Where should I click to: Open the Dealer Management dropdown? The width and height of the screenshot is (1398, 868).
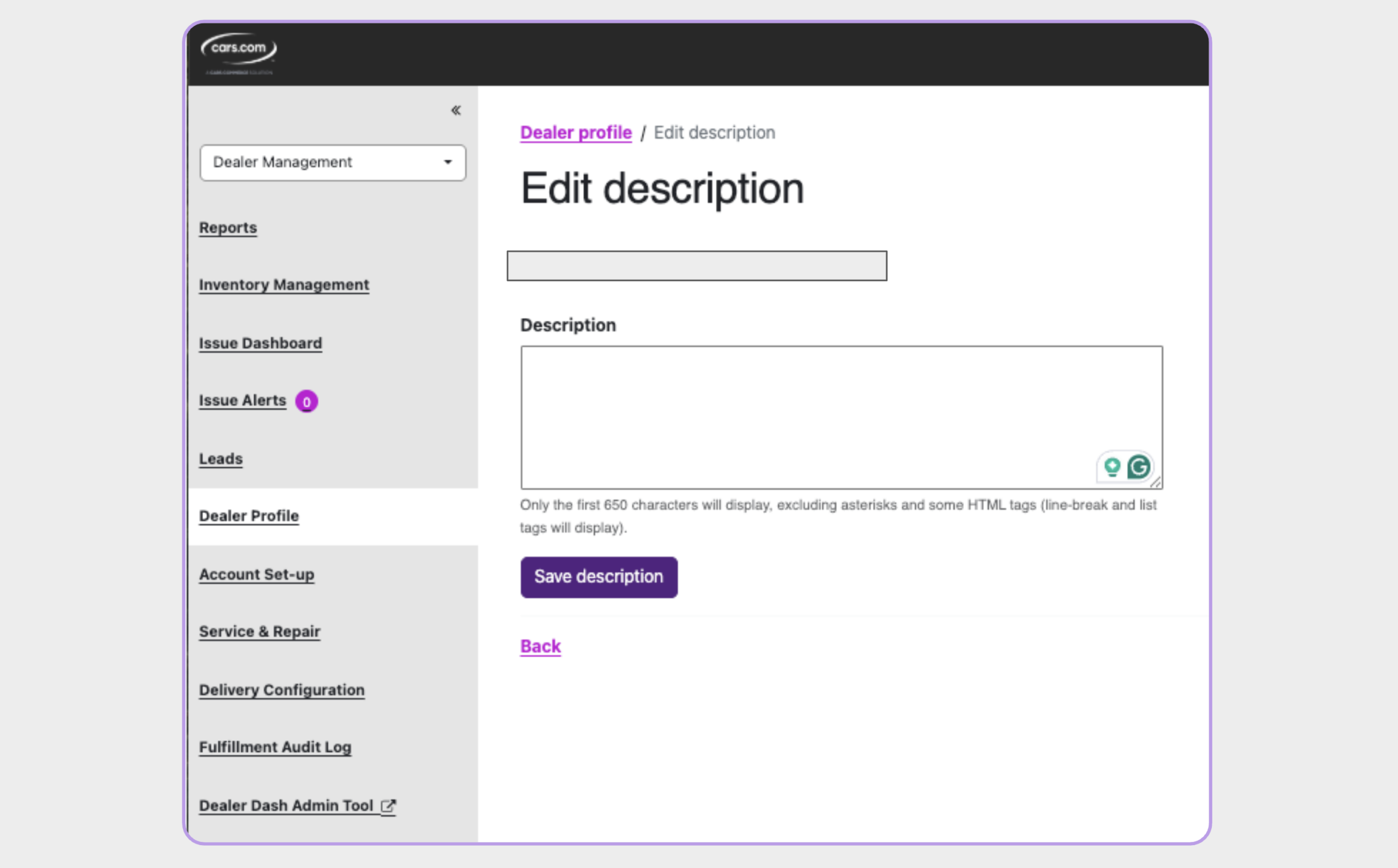(333, 163)
